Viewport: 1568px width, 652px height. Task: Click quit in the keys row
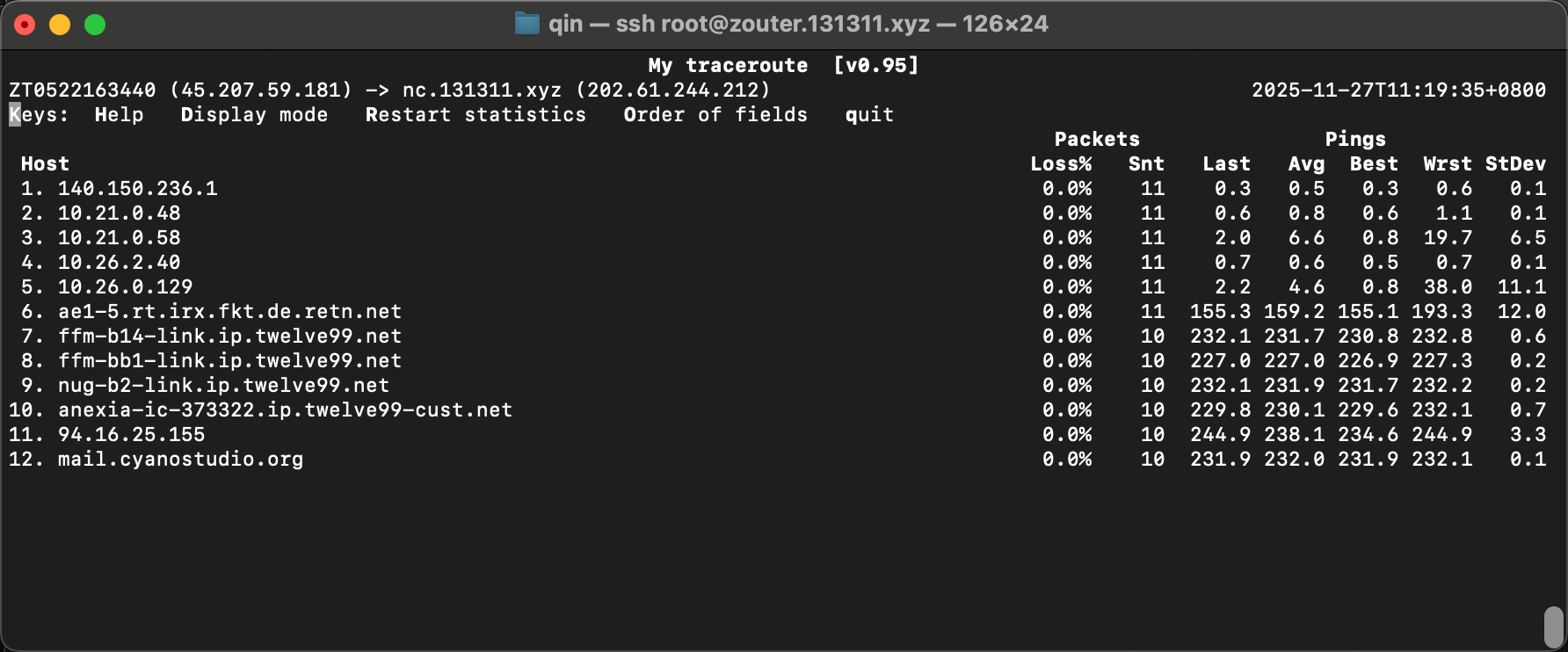(x=869, y=115)
